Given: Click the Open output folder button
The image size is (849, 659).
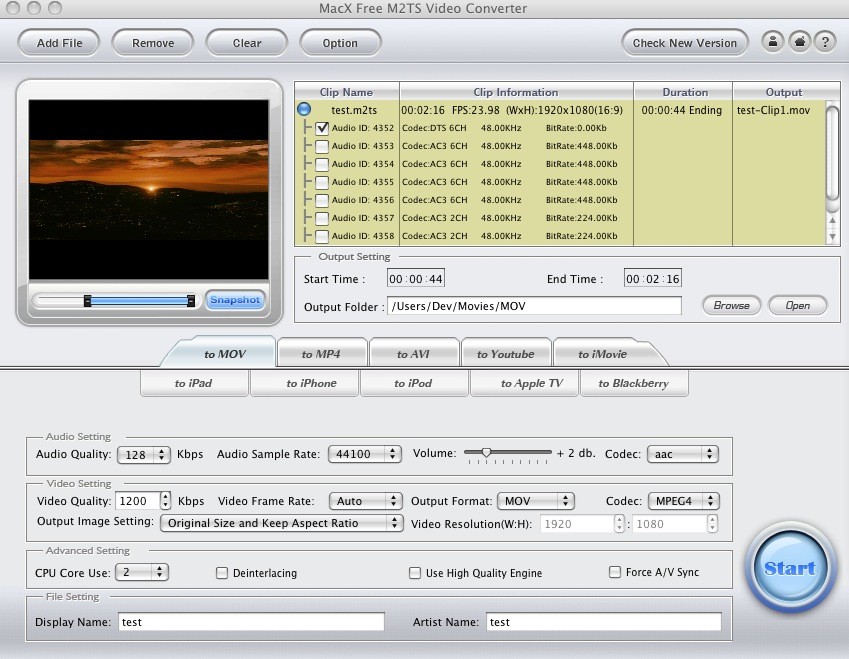Looking at the screenshot, I should click(798, 305).
